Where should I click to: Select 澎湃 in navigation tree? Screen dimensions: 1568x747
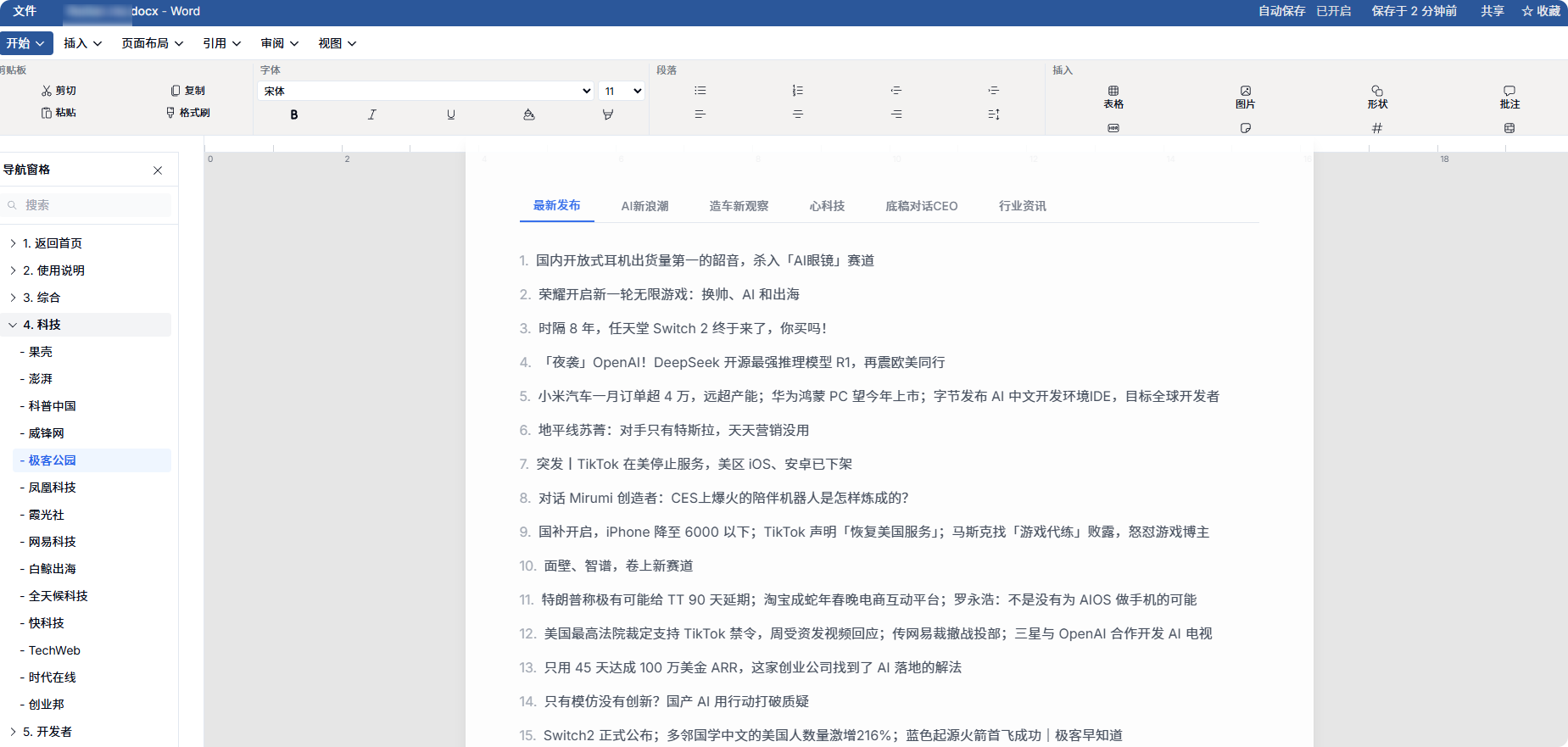[40, 379]
